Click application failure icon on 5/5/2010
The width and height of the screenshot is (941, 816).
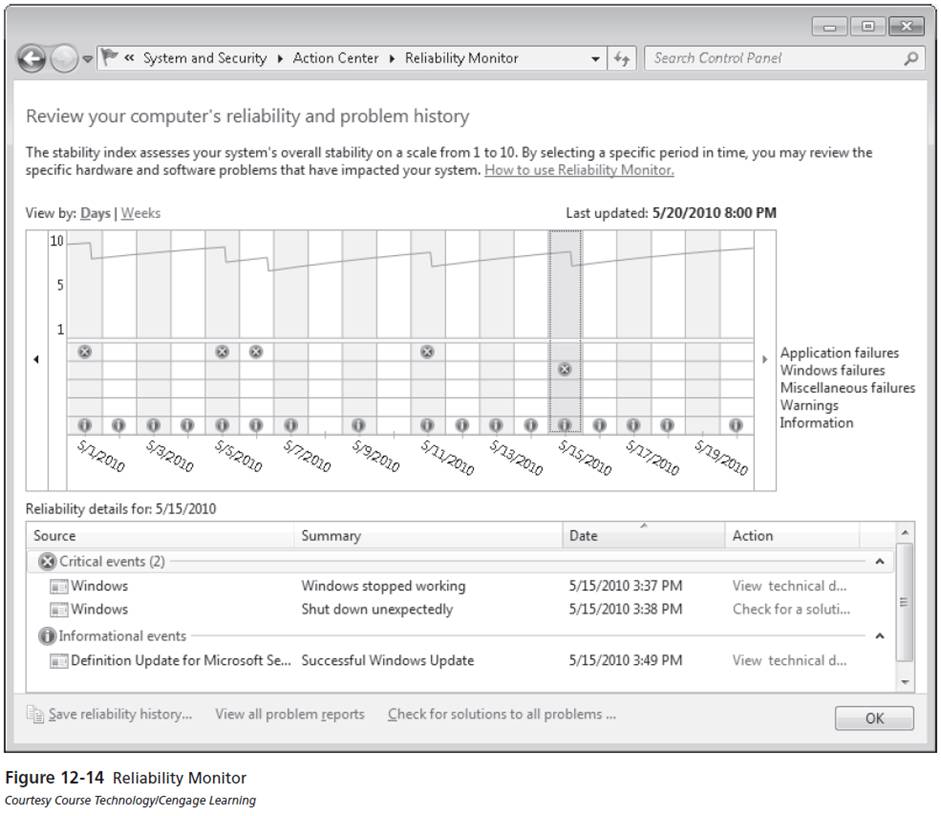point(222,352)
